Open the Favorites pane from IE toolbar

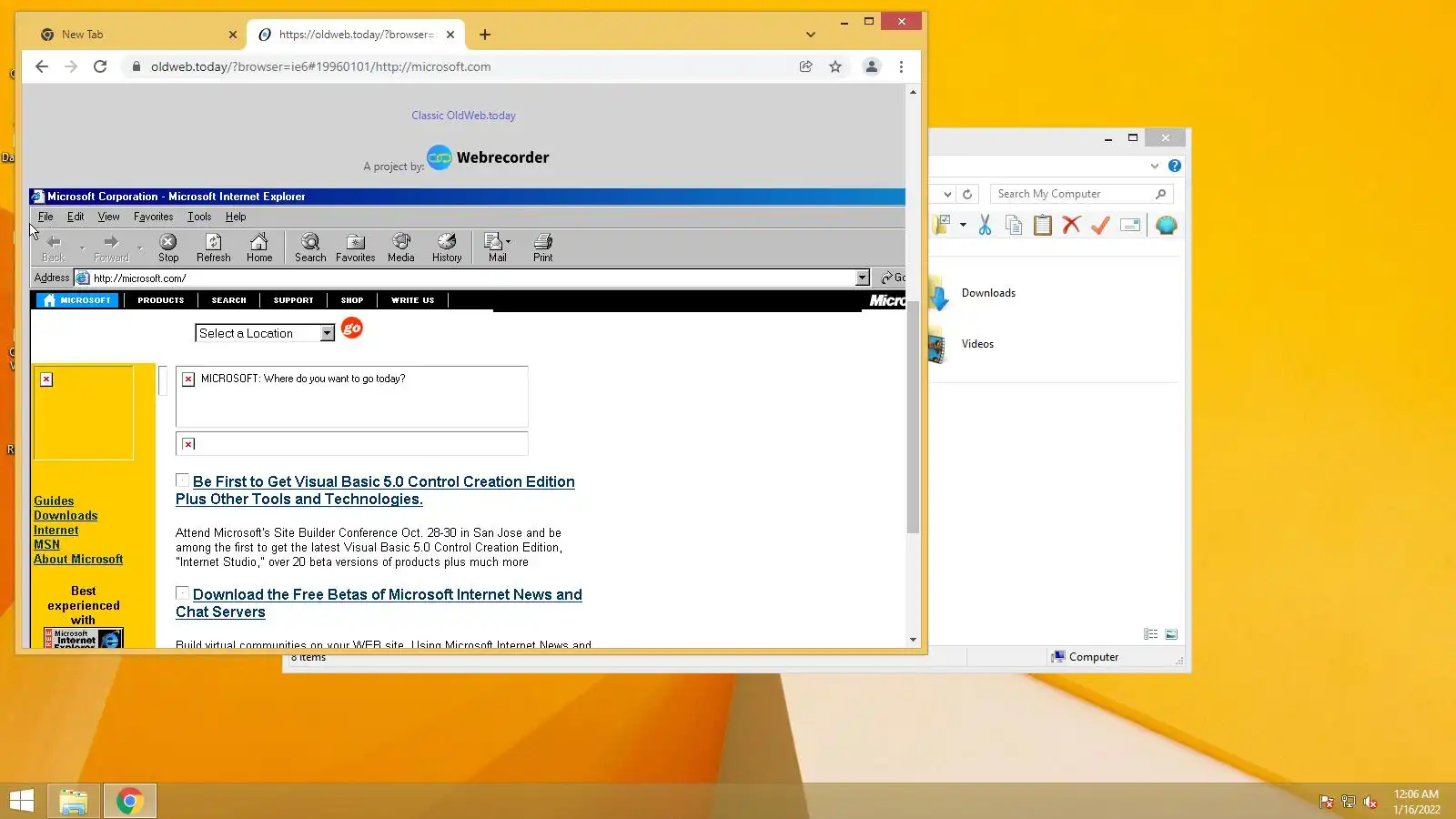pos(356,247)
